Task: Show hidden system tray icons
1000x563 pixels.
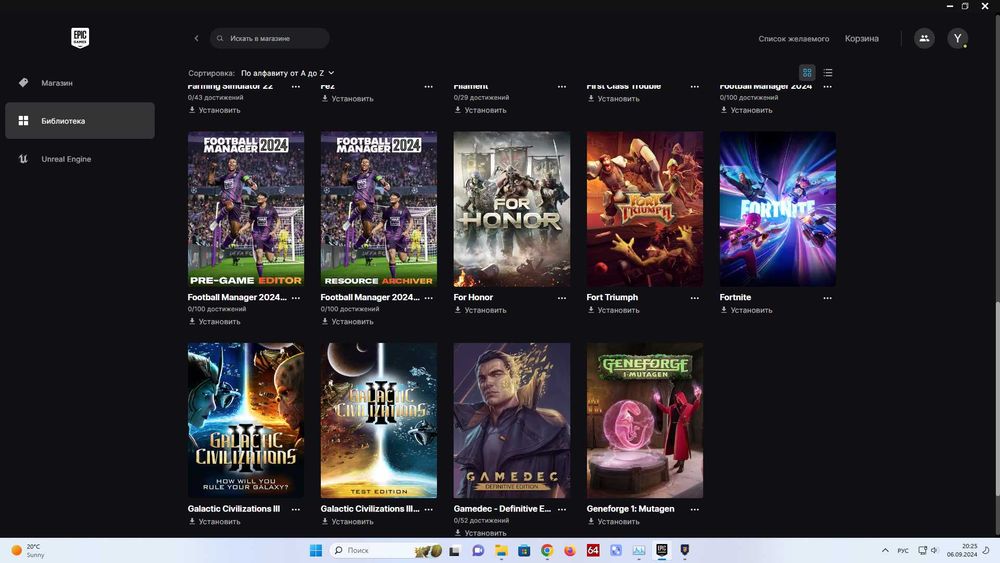Action: tap(885, 550)
